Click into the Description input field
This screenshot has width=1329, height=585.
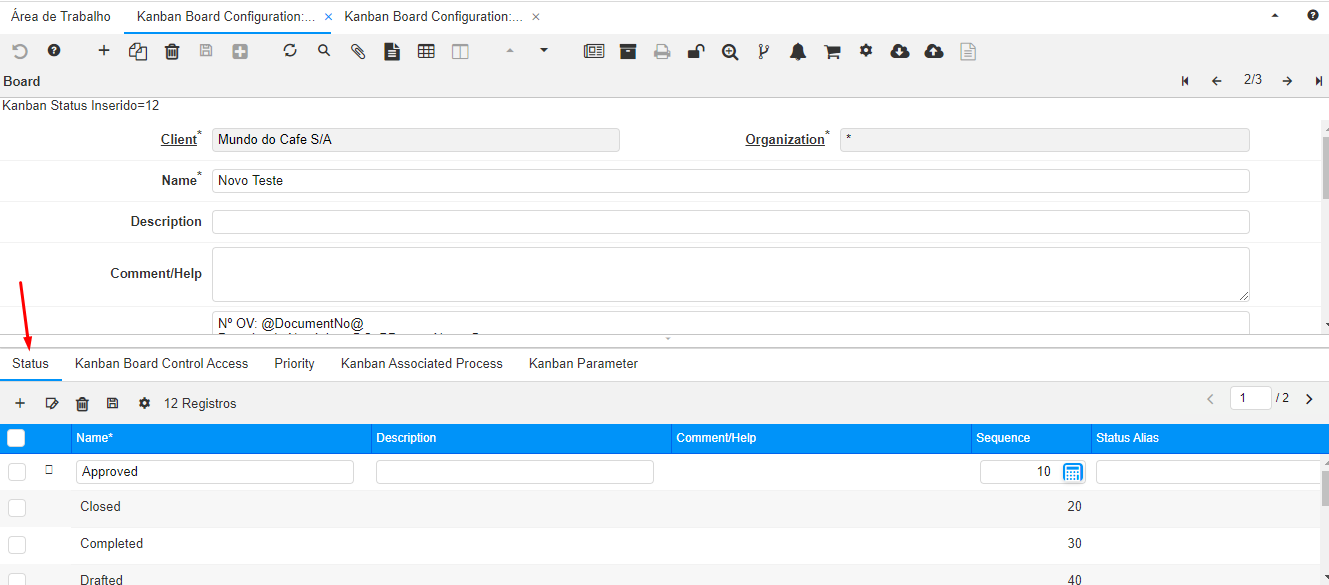point(730,222)
